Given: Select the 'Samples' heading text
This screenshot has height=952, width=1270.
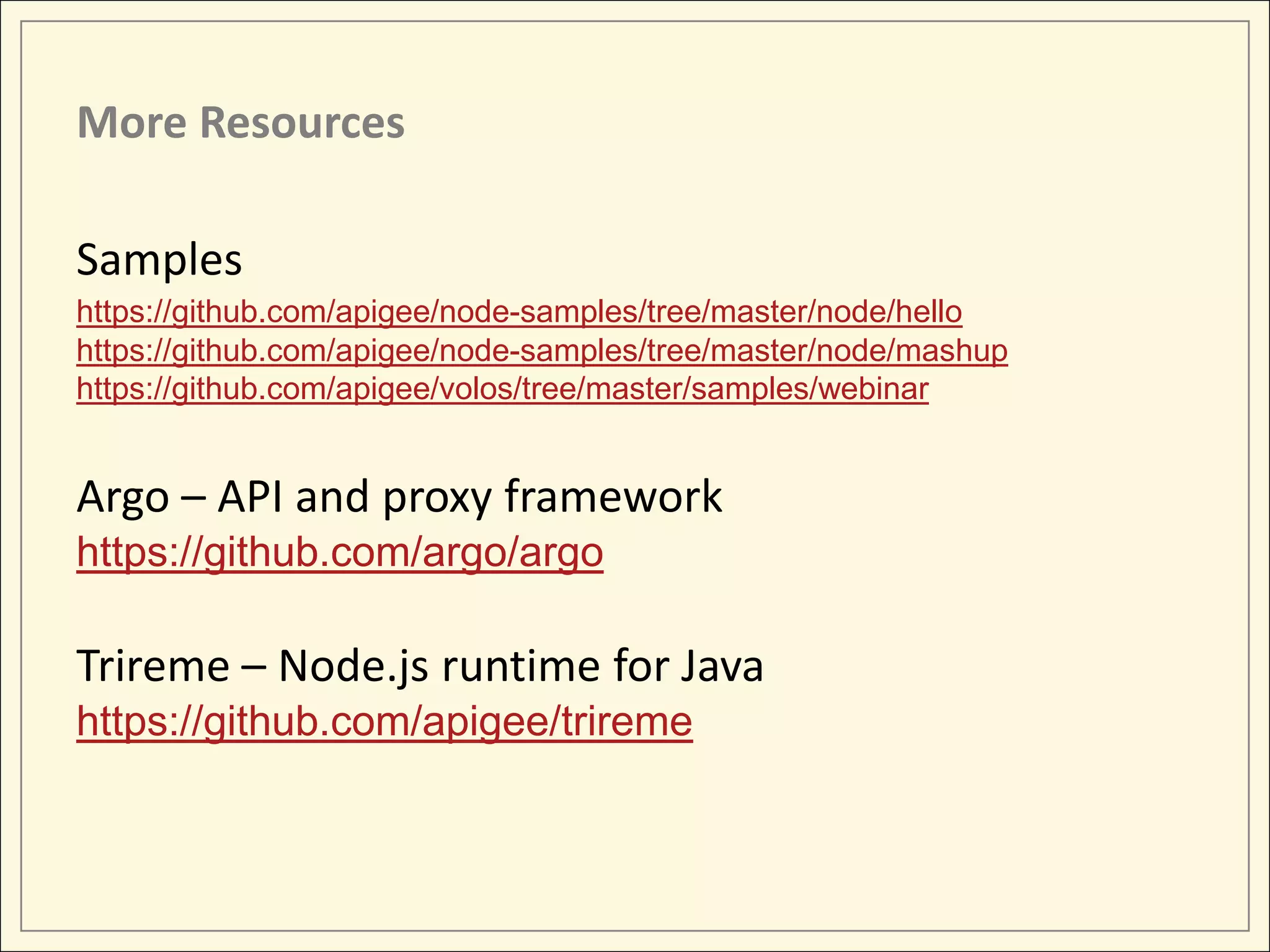Looking at the screenshot, I should pyautogui.click(x=159, y=260).
